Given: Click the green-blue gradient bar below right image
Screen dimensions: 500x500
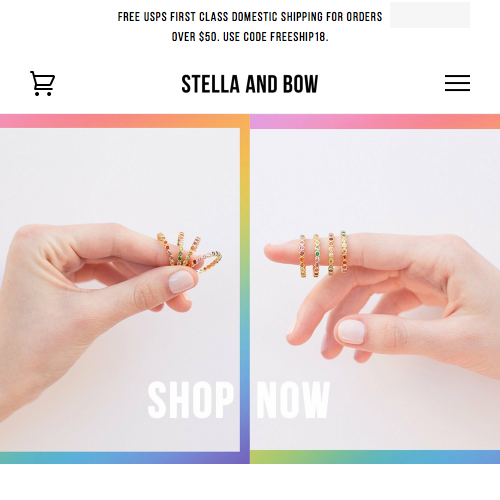Looking at the screenshot, I should [375, 457].
